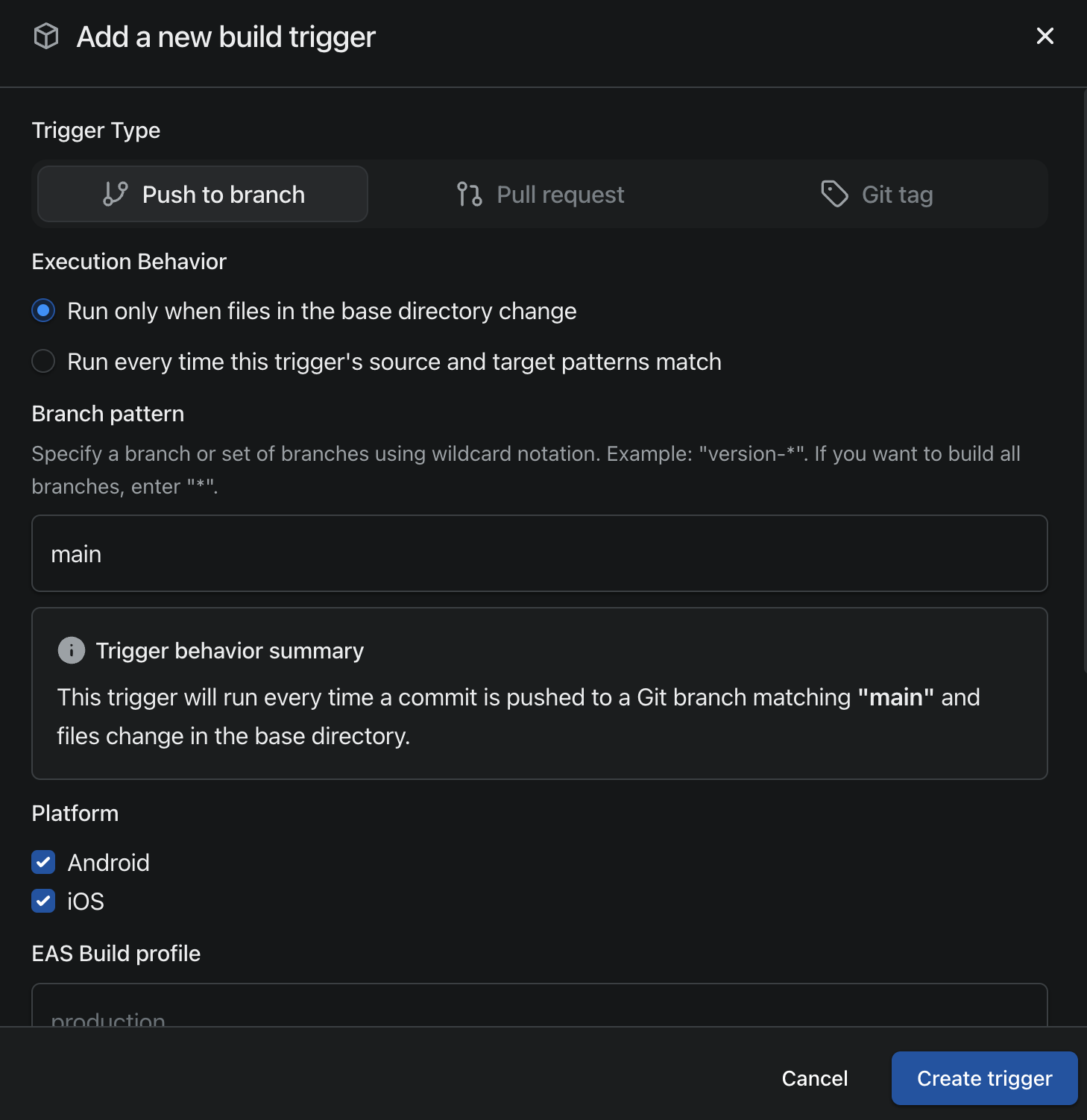Viewport: 1087px width, 1120px height.
Task: Click the pull request icon
Action: click(x=468, y=194)
